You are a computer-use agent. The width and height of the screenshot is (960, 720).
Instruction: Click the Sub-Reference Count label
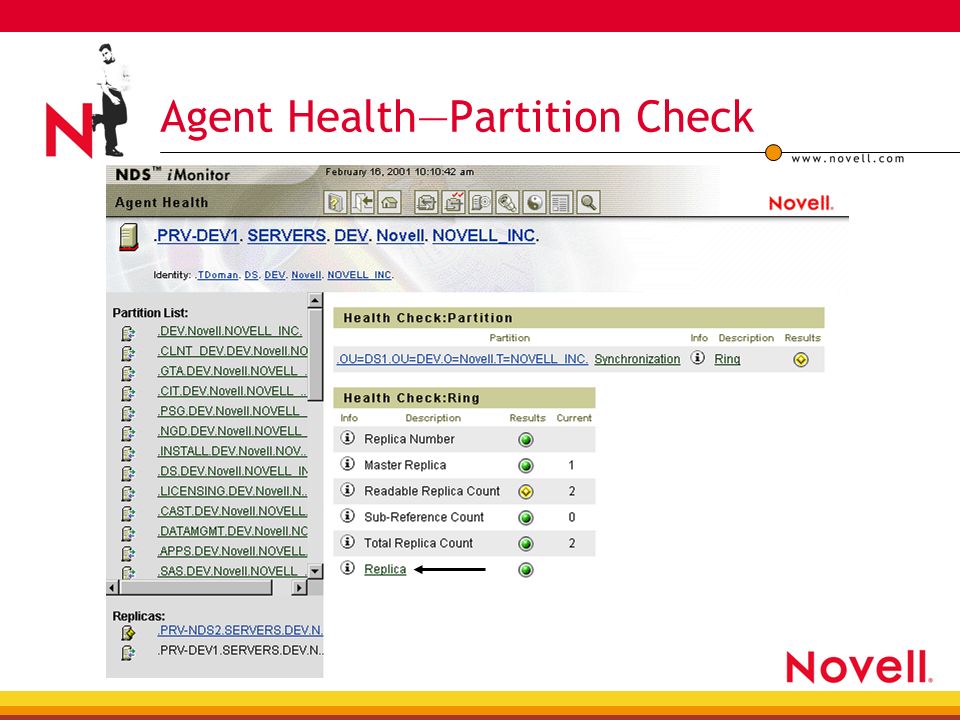click(424, 517)
